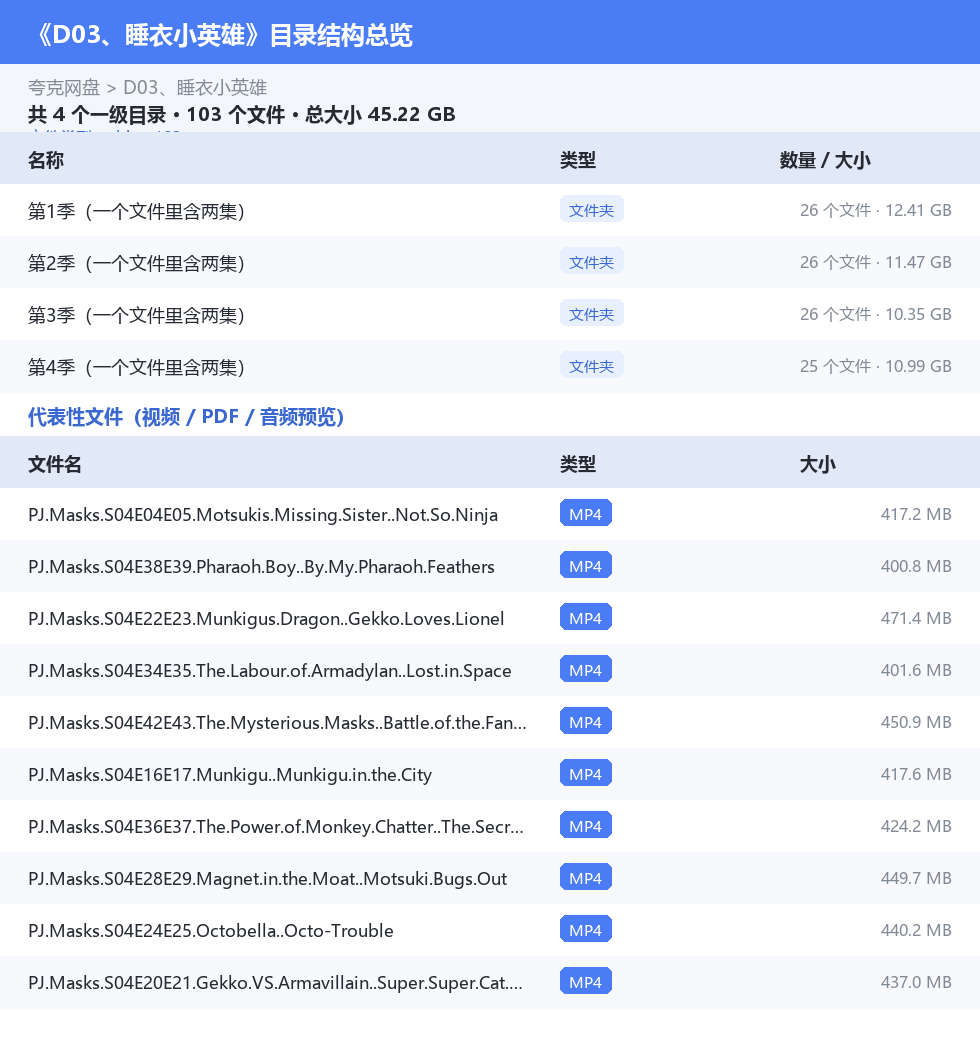This screenshot has width=980, height=1040.
Task: Select the The.Labour.of.Armadylan file name
Action: [x=270, y=671]
